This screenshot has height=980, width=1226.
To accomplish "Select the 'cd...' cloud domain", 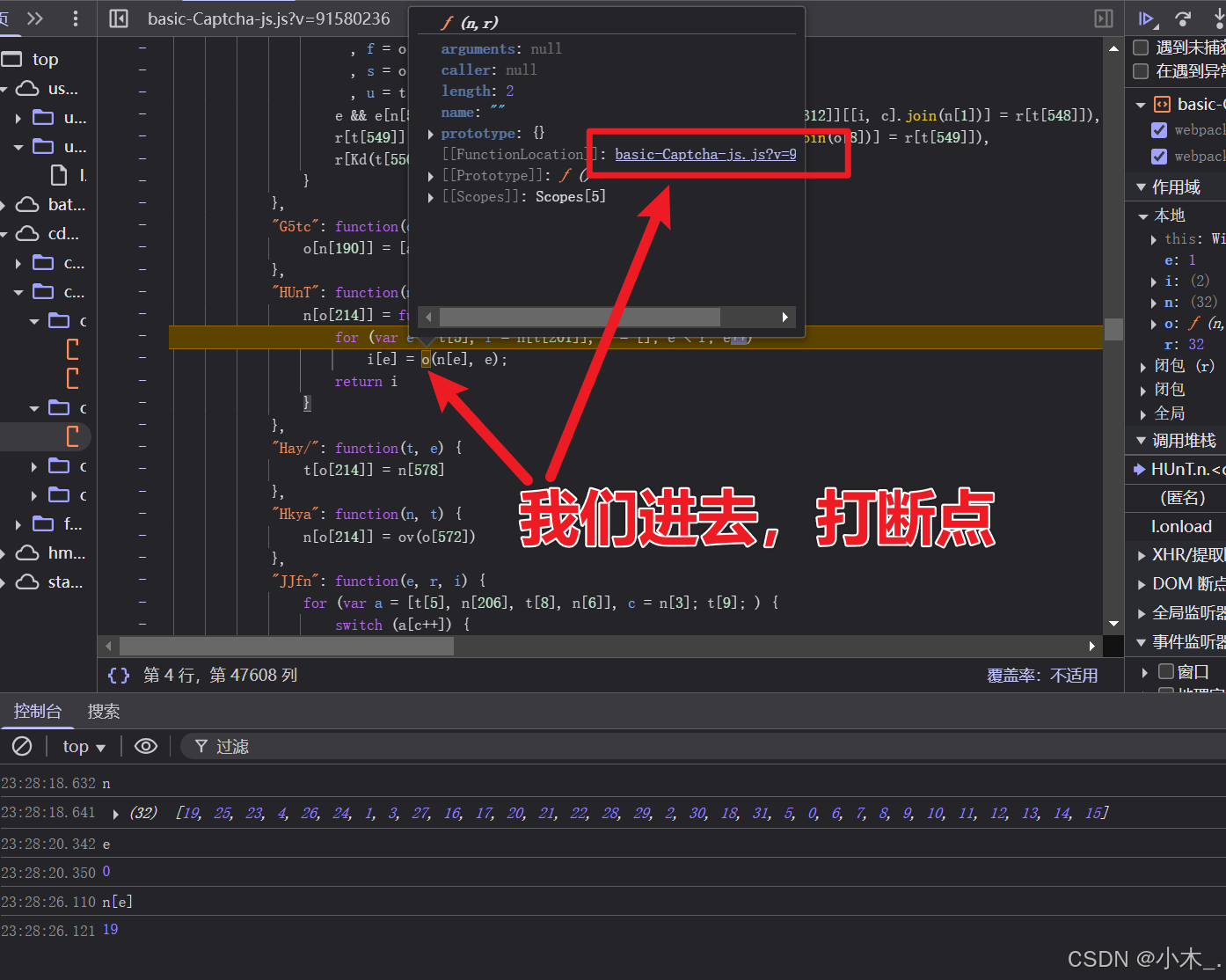I will tap(48, 233).
